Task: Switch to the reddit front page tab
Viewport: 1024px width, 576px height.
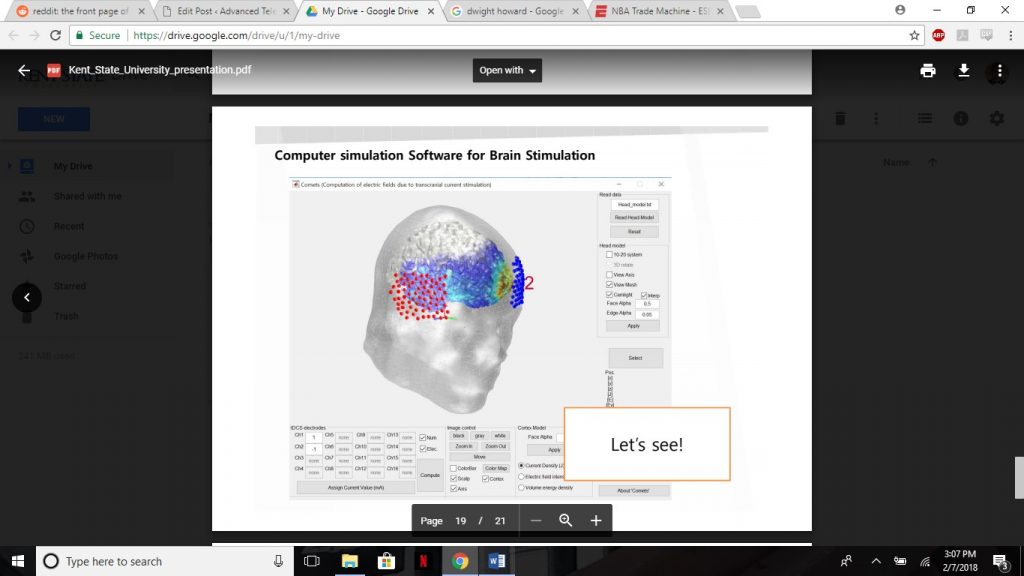Action: tap(81, 11)
